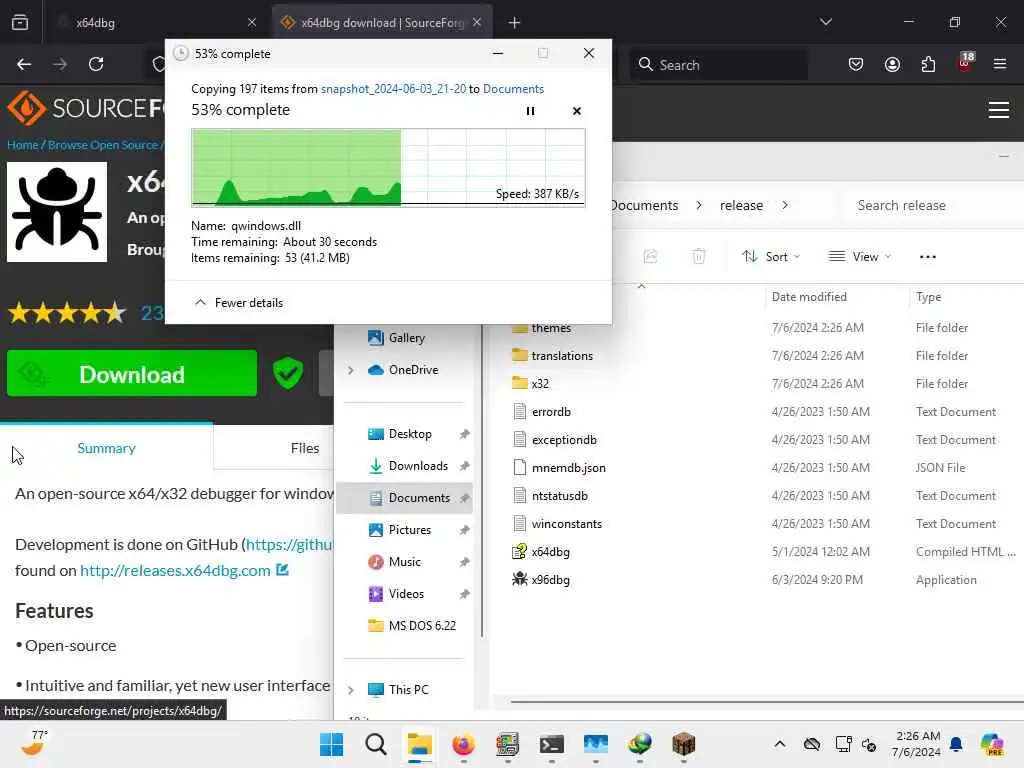This screenshot has width=1024, height=768.
Task: Open Firefox View icon at top left
Action: tap(20, 22)
